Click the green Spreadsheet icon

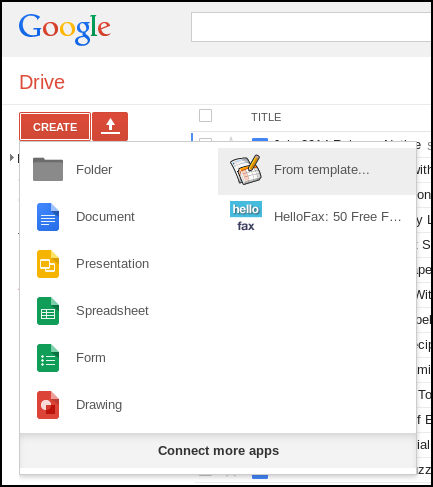tap(48, 311)
